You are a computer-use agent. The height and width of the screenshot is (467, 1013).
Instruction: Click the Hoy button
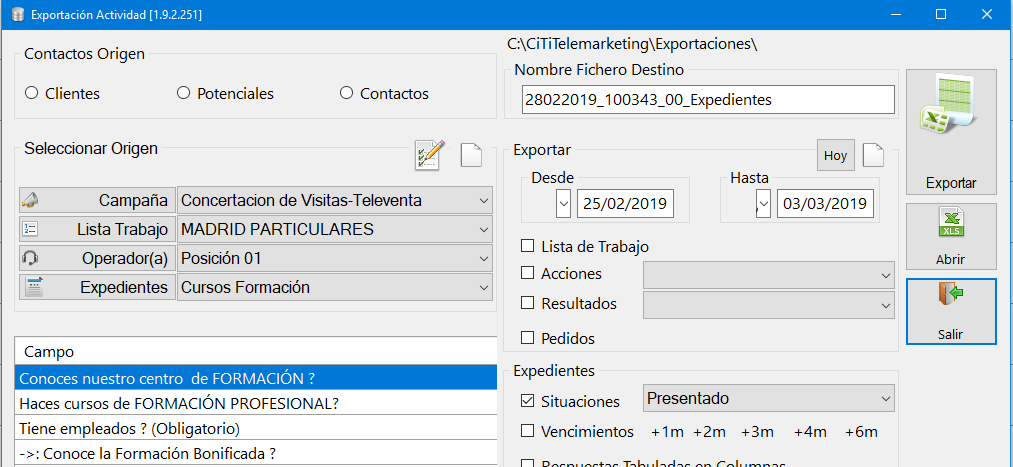835,156
